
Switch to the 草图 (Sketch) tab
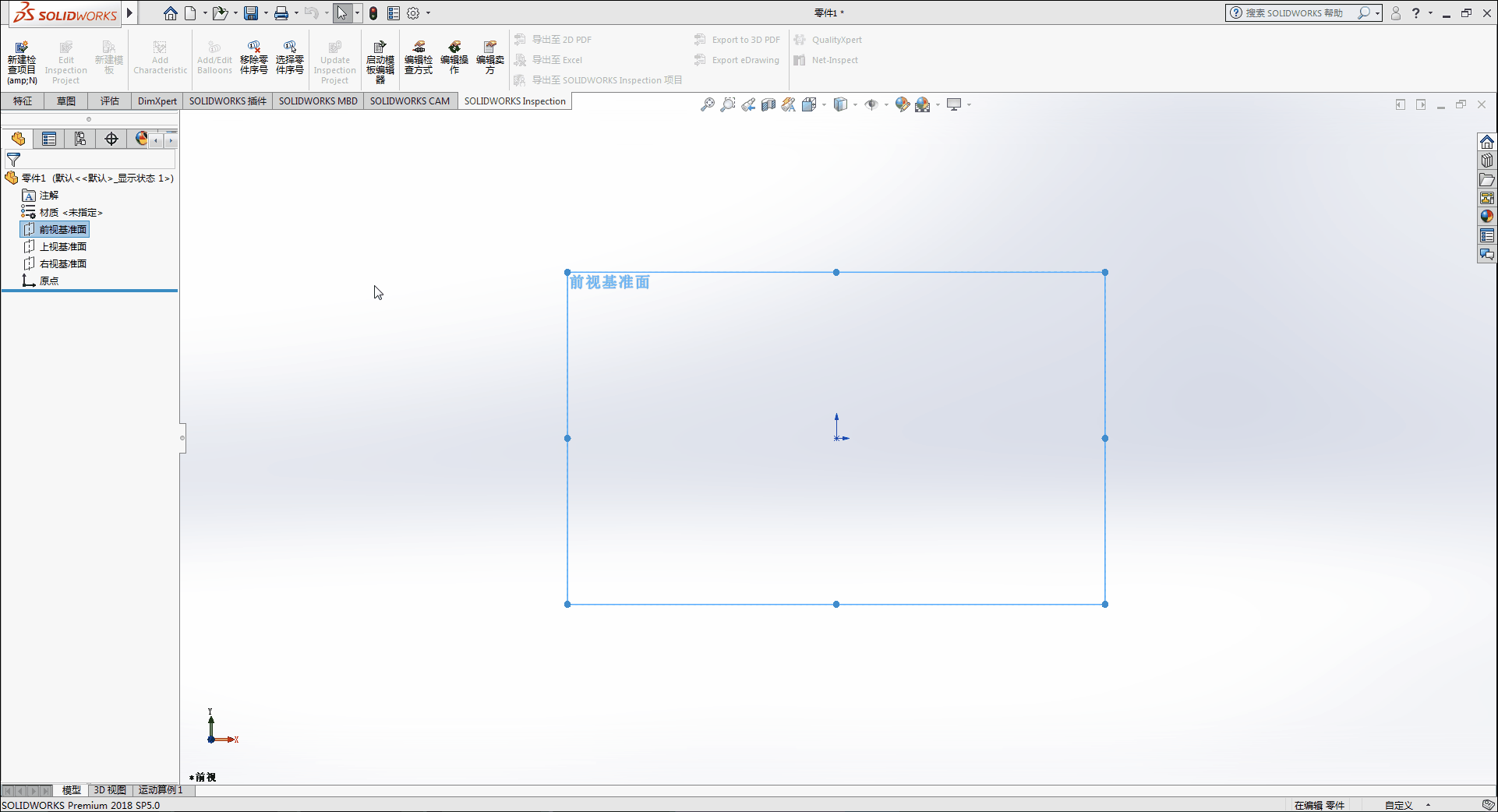coord(66,101)
